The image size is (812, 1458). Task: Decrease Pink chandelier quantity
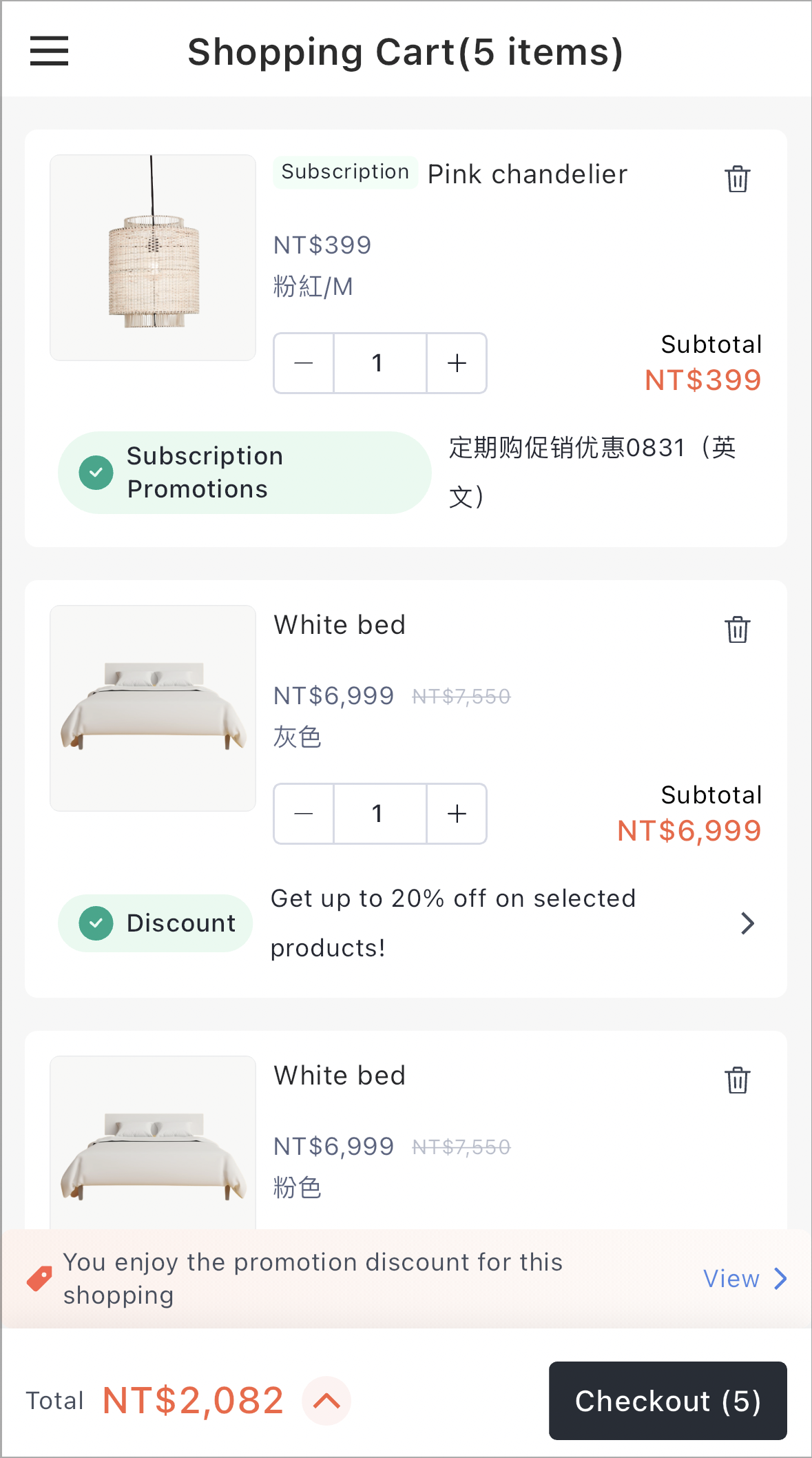click(x=304, y=363)
